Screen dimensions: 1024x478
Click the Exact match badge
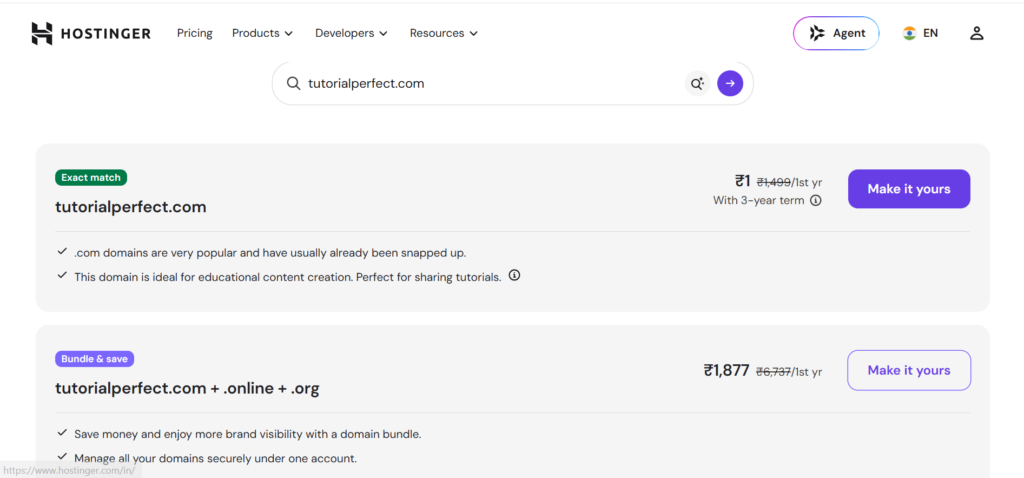pyautogui.click(x=91, y=178)
